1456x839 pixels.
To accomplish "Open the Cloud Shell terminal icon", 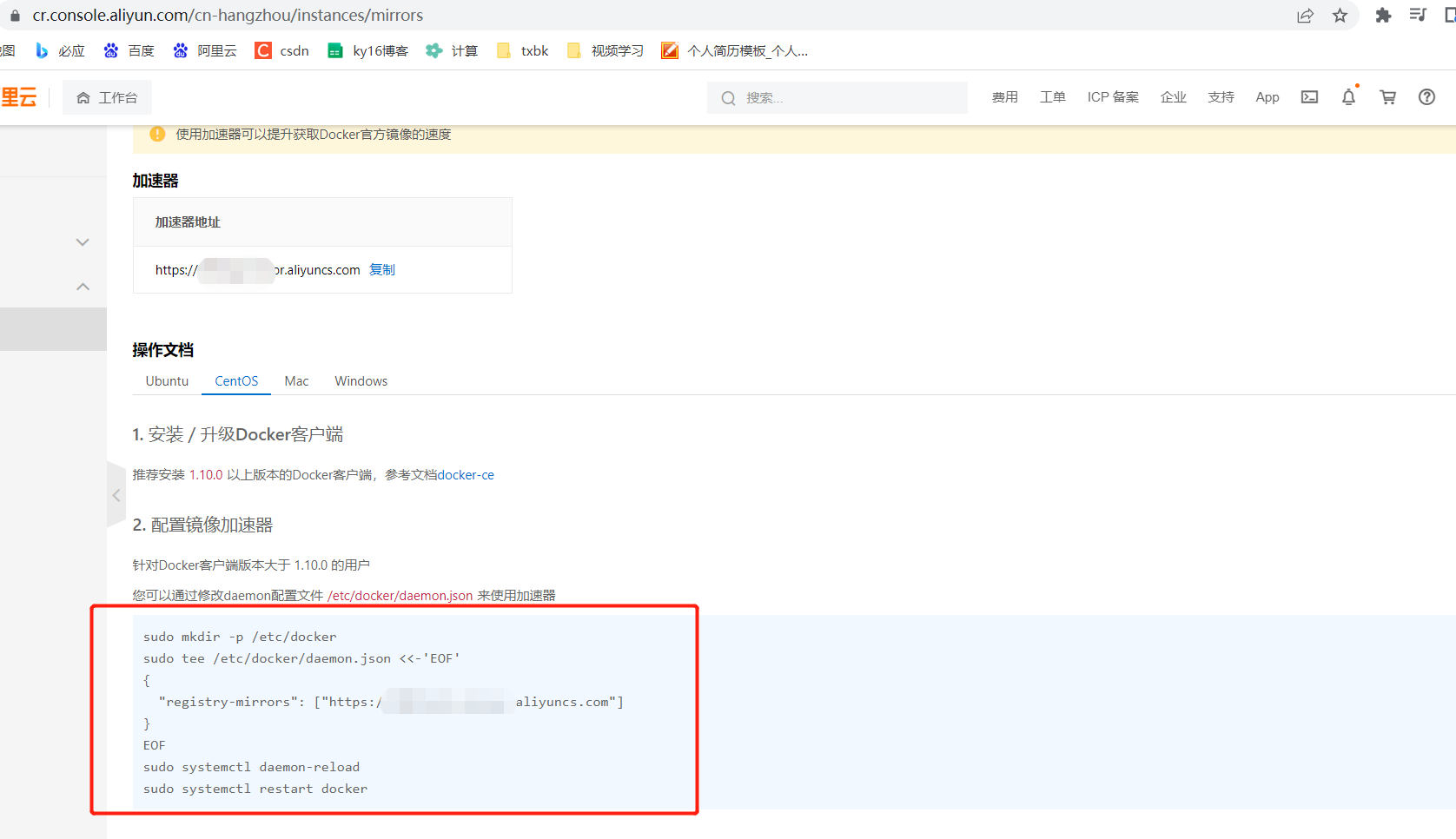I will [1309, 97].
